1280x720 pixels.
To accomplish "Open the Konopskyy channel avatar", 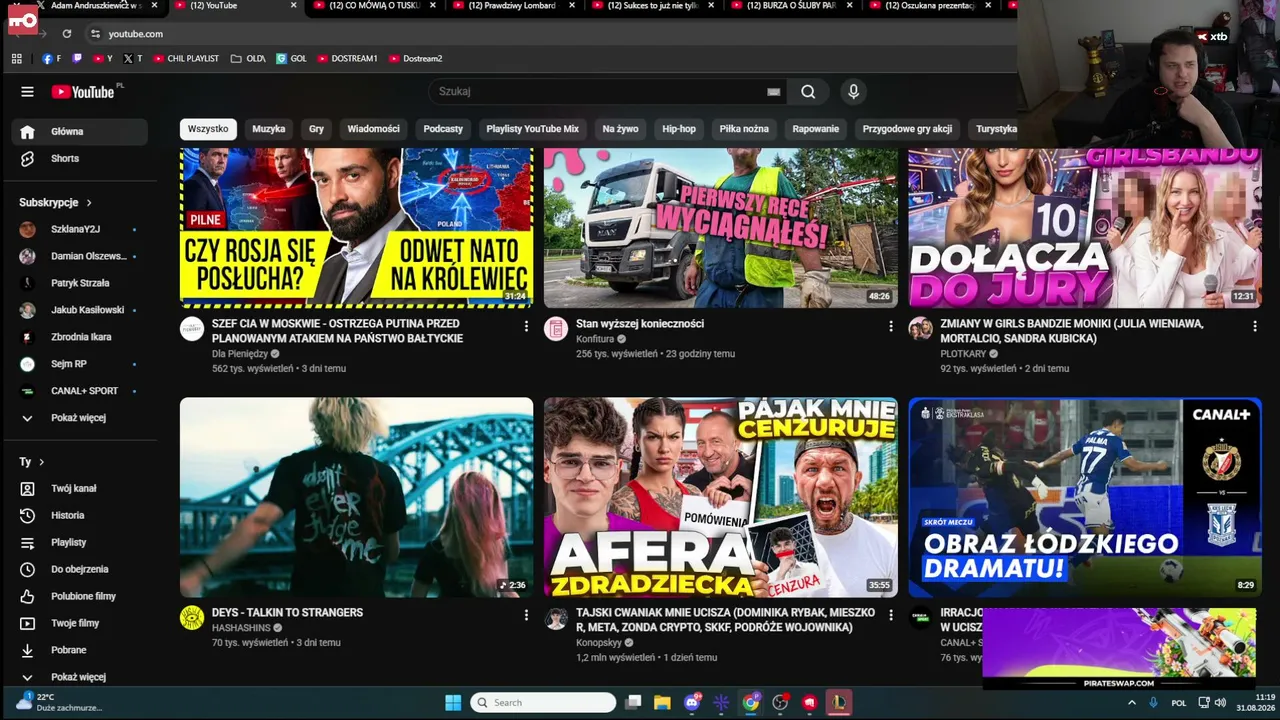I will point(556,618).
